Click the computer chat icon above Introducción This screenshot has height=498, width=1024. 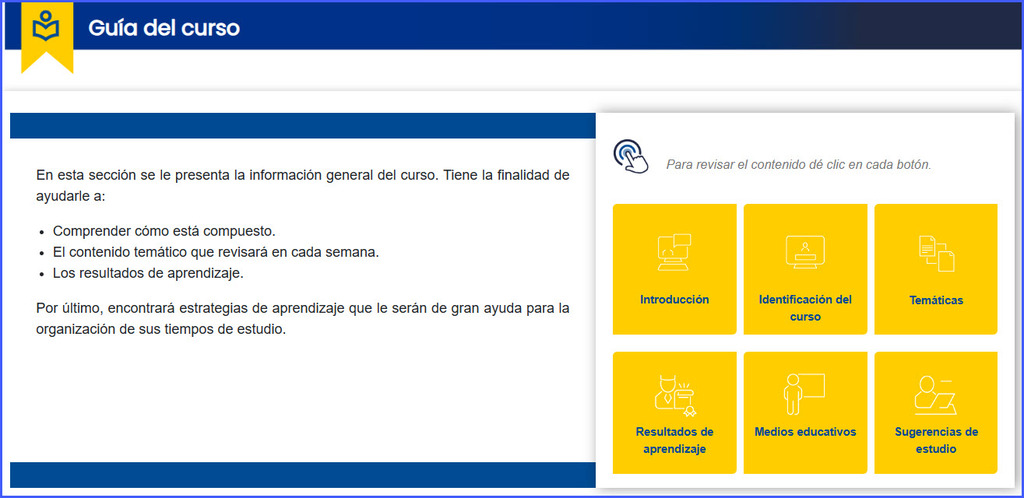[x=674, y=253]
